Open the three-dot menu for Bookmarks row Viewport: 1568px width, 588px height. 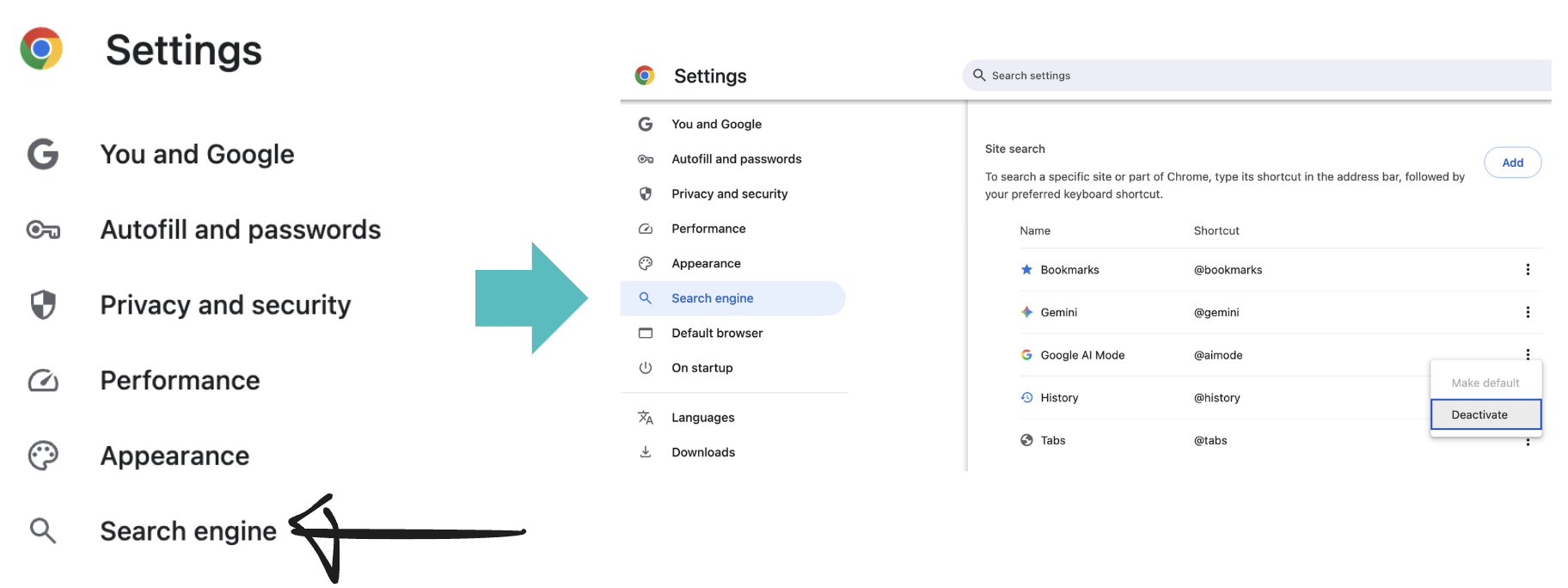[1527, 270]
